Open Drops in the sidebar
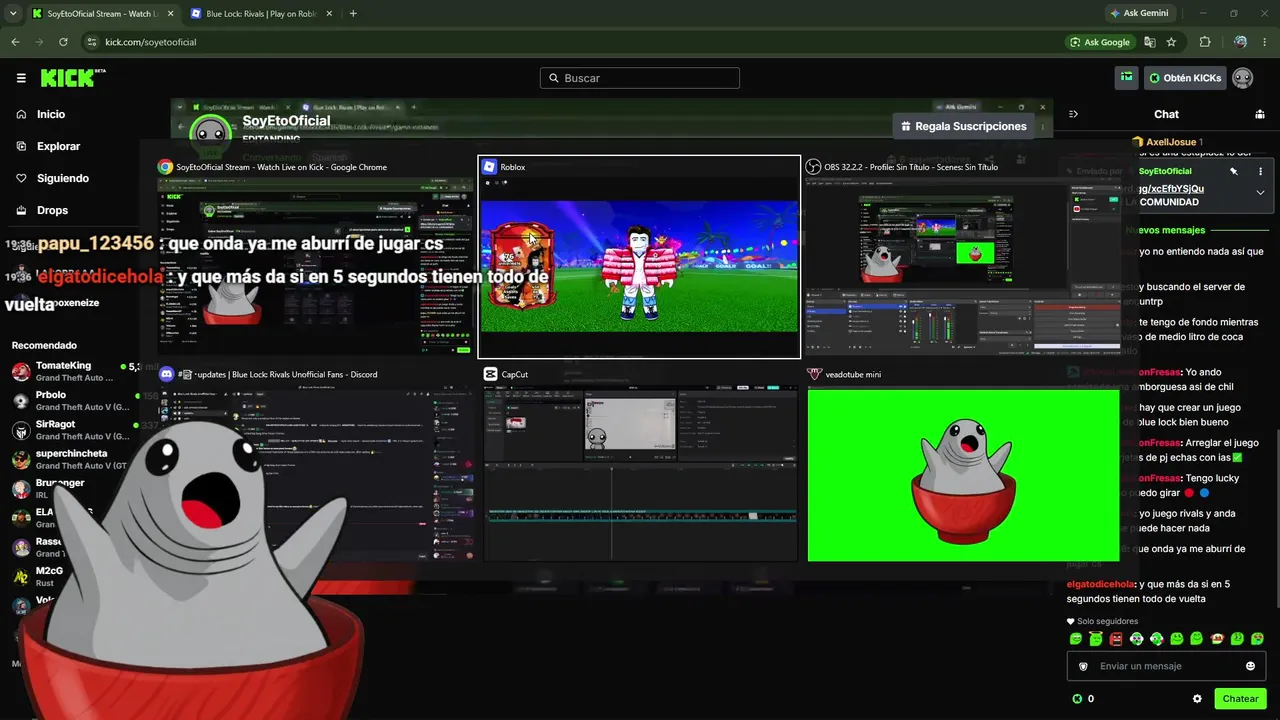 point(42,210)
